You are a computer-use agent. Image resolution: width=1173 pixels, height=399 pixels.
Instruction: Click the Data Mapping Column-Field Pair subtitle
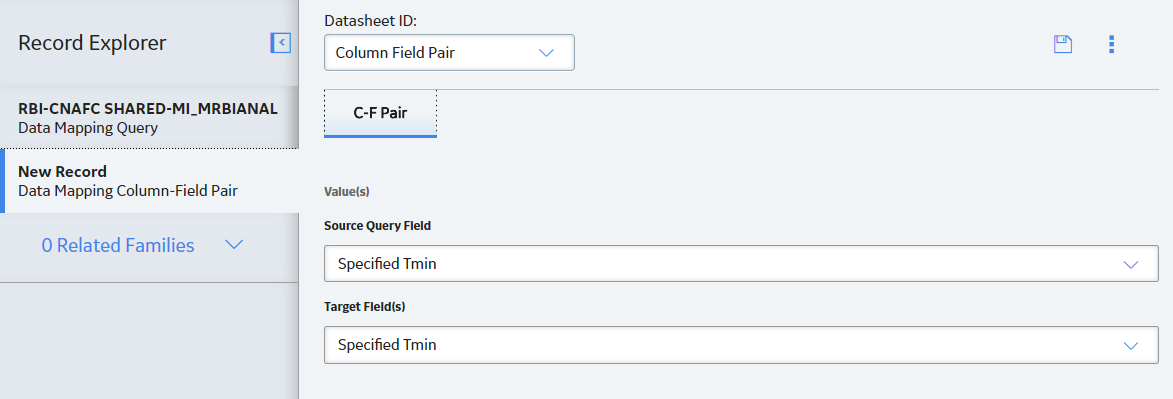(128, 191)
